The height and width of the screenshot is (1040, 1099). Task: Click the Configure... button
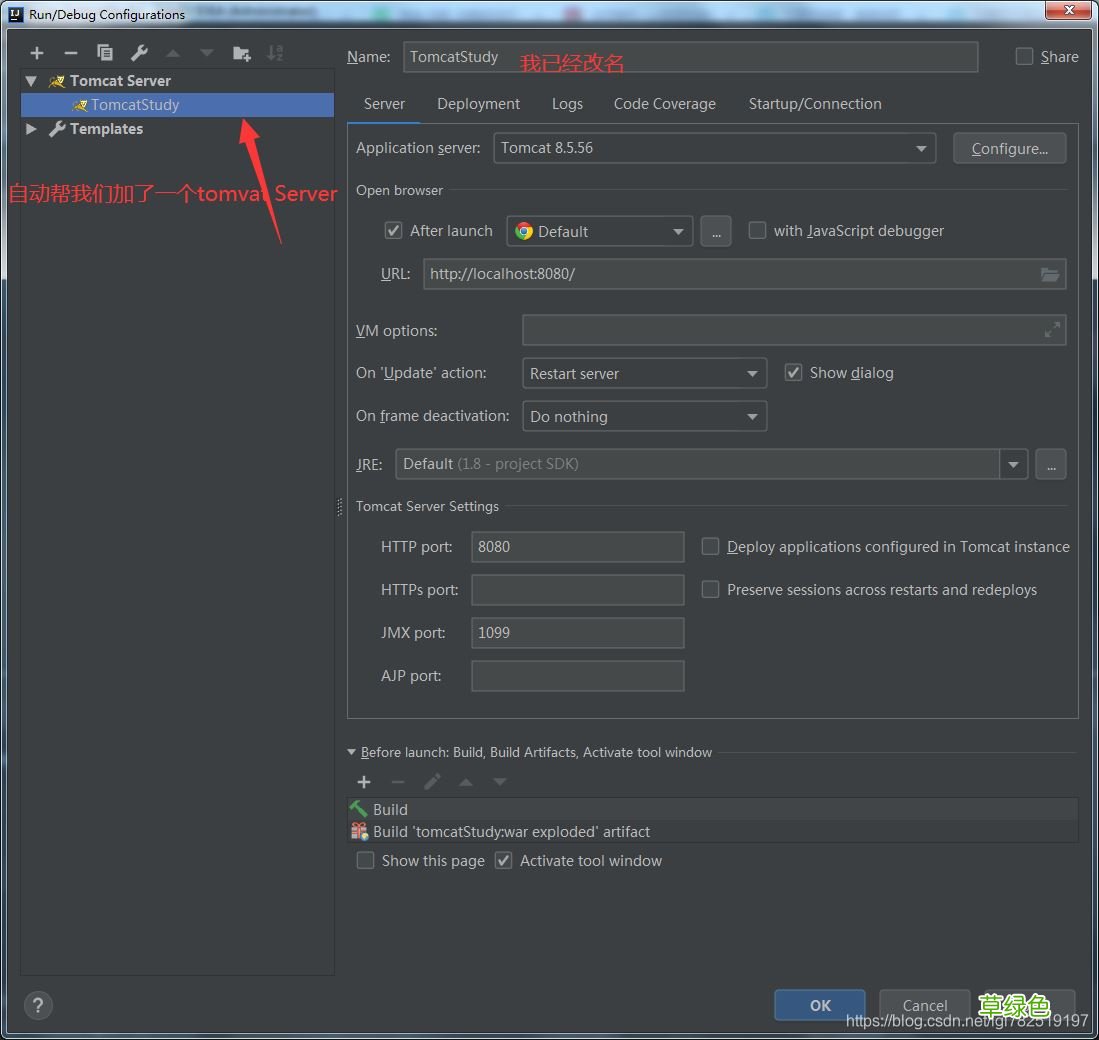(1009, 149)
